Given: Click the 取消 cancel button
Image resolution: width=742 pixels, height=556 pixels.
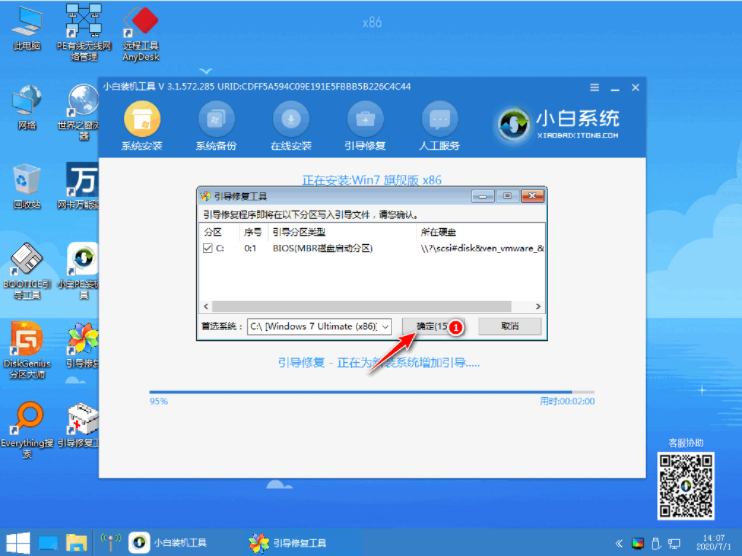Looking at the screenshot, I should click(x=510, y=327).
